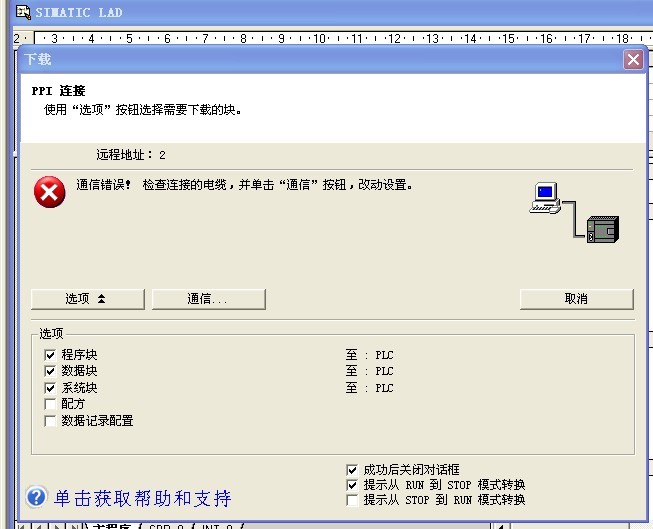Click the red communication error icon
653x529 pixels.
(49, 192)
